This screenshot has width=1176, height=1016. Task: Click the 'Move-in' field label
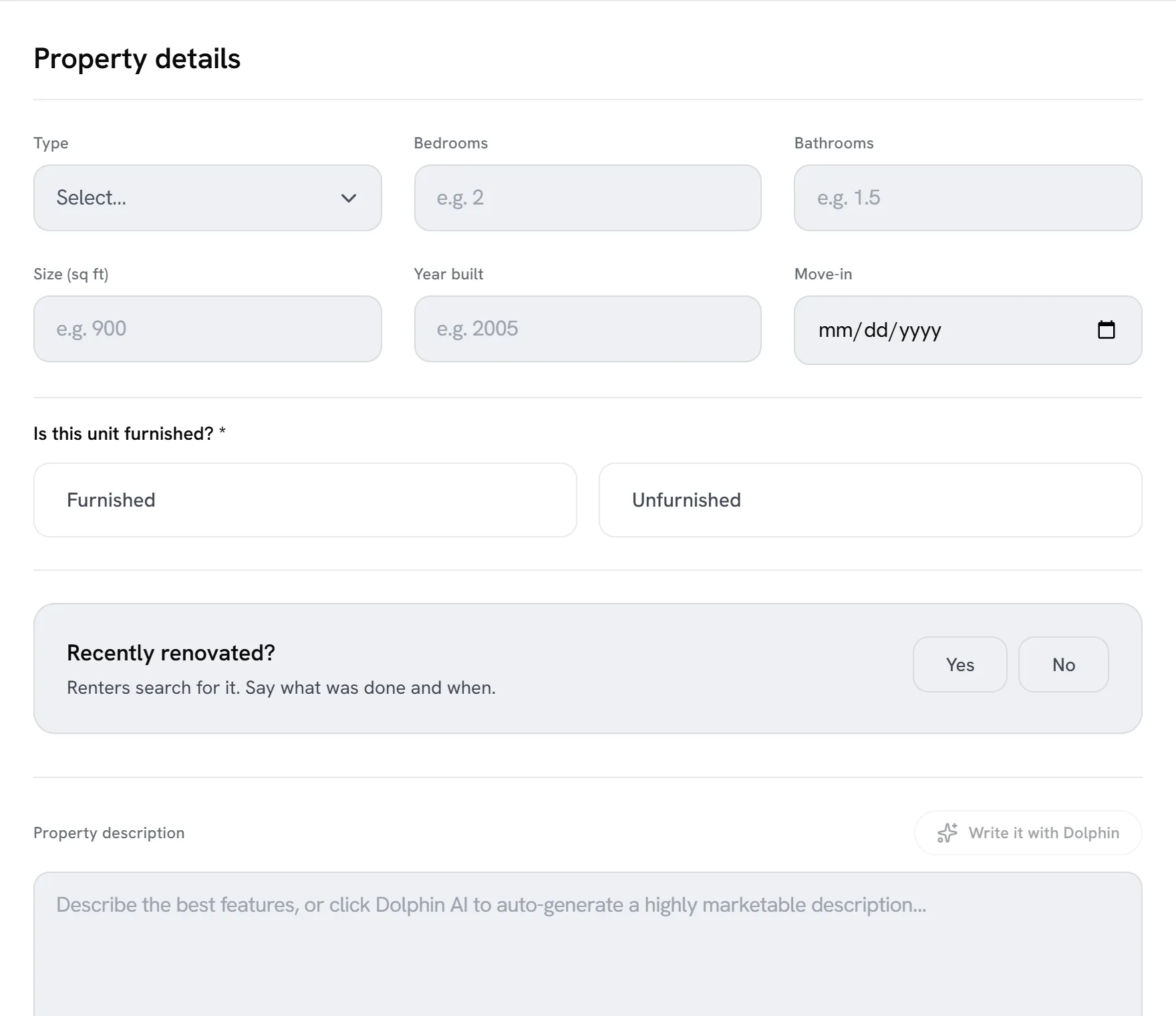[x=823, y=274]
